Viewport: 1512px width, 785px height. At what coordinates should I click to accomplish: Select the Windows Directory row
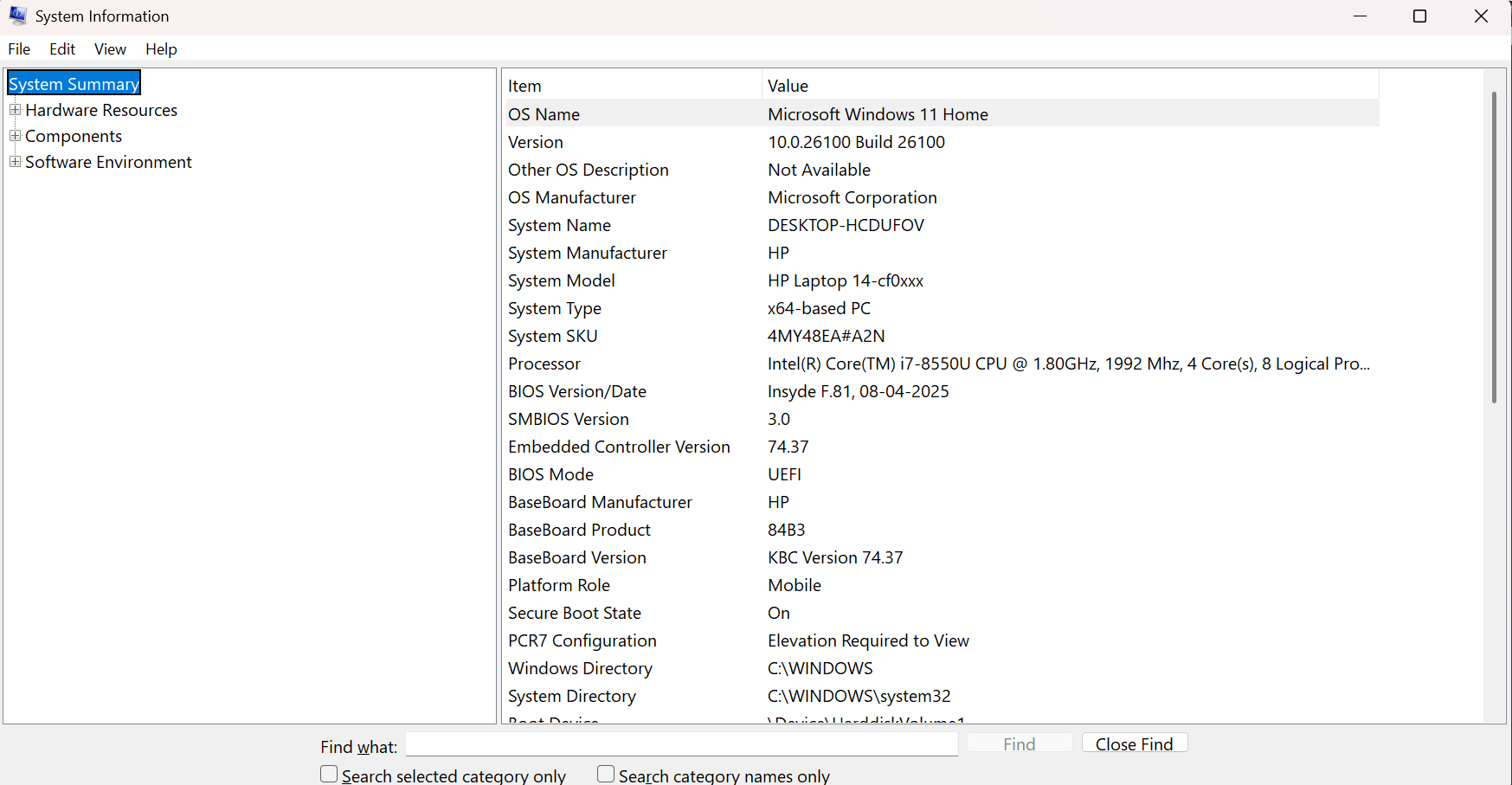tap(943, 668)
